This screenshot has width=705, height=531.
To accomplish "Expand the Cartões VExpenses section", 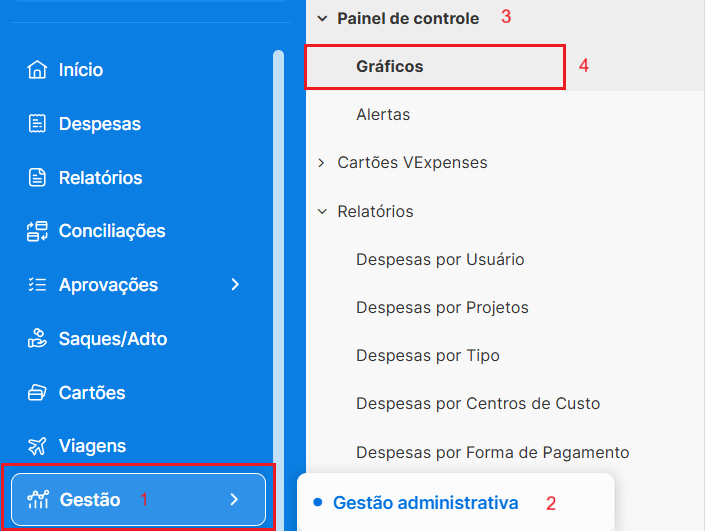I will [322, 162].
